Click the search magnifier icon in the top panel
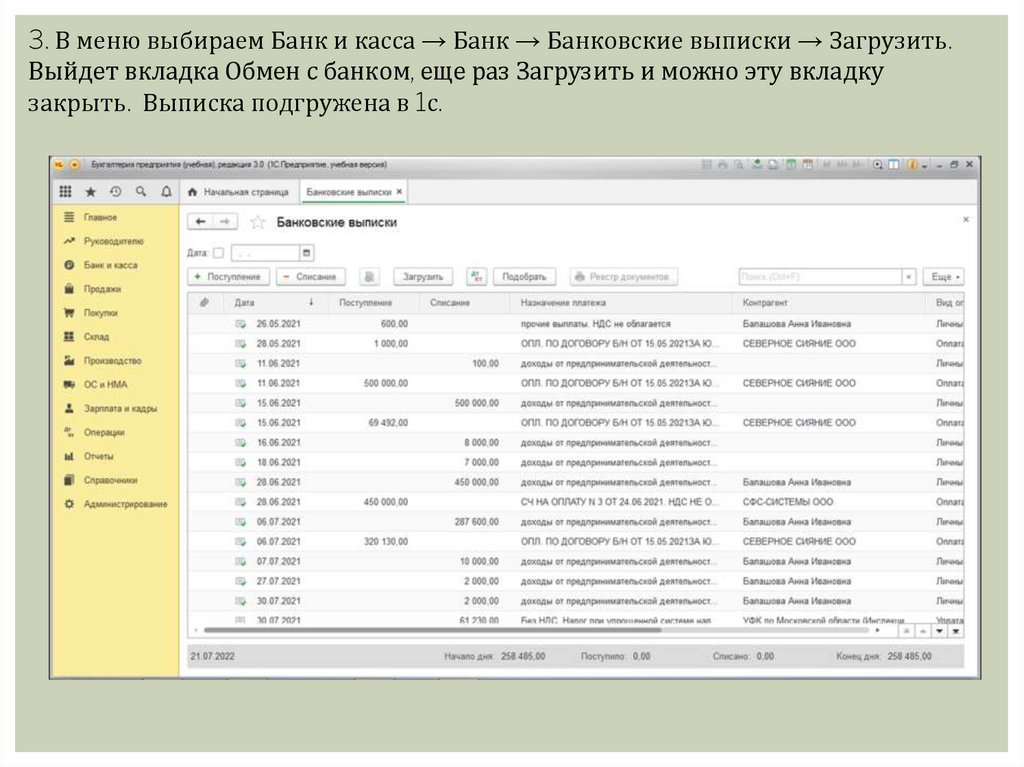Screen dimensions: 1024x767 (x=141, y=192)
